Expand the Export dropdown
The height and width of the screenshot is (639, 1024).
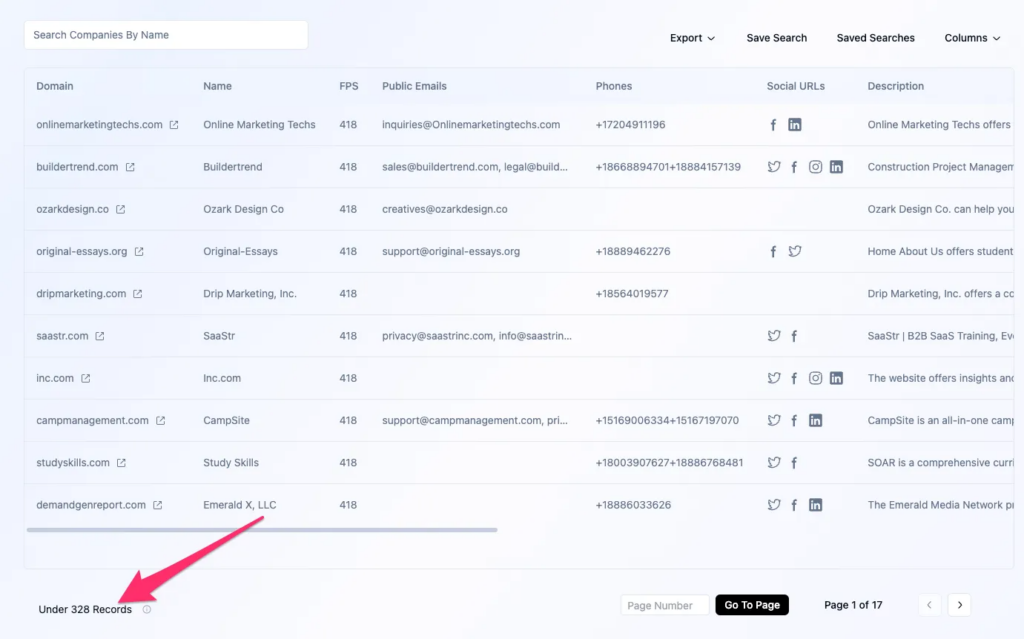[x=692, y=38]
